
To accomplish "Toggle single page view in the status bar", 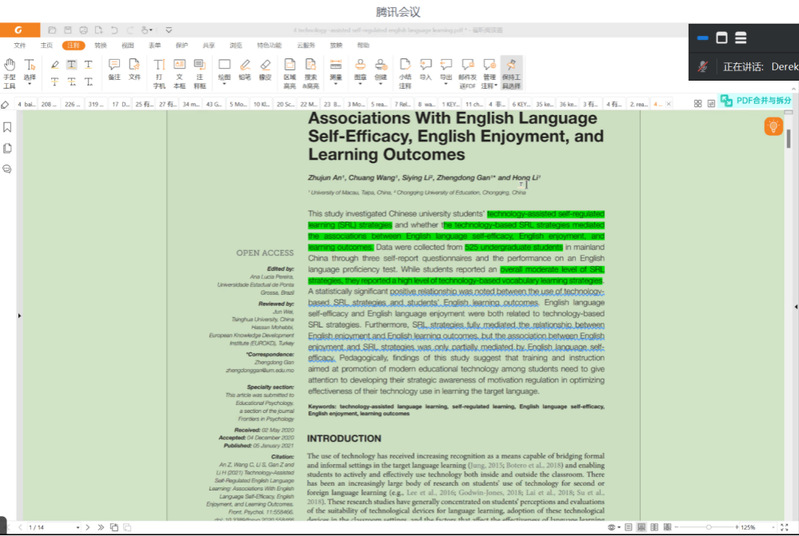I will [628, 527].
